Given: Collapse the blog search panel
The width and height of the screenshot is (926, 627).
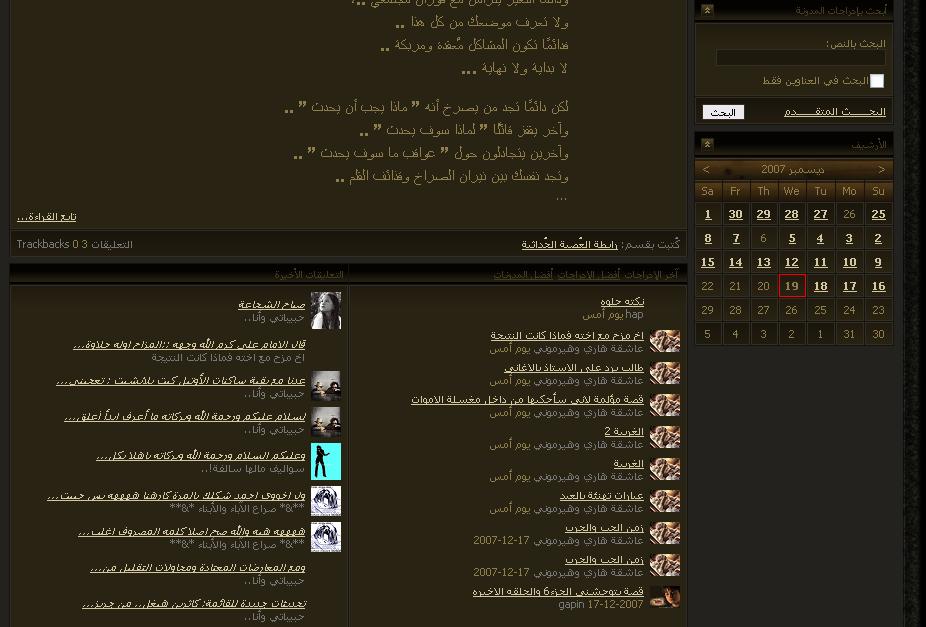Looking at the screenshot, I should (707, 10).
